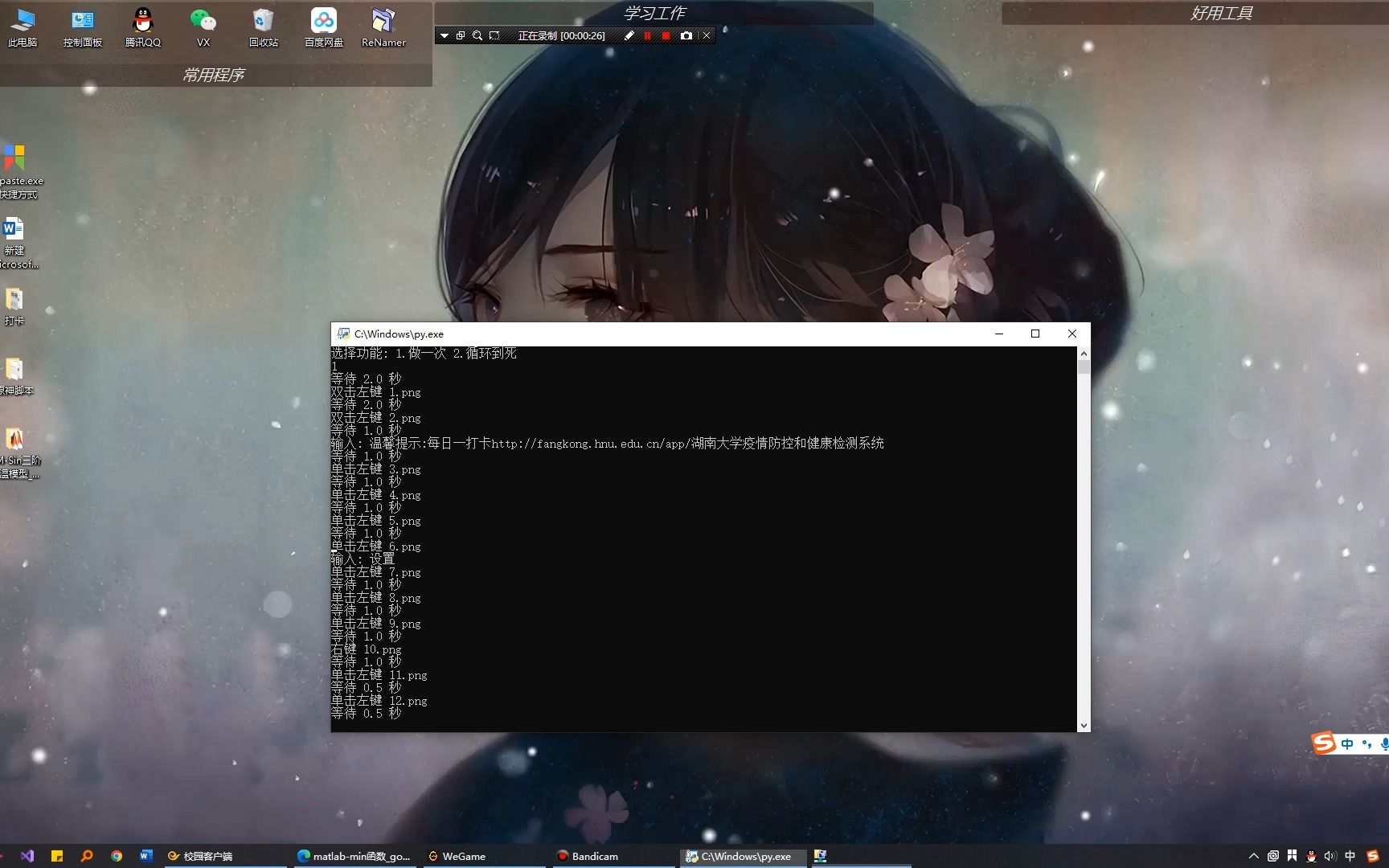Image resolution: width=1389 pixels, height=868 pixels.
Task: Click console line 输入: 设置
Action: point(363,559)
